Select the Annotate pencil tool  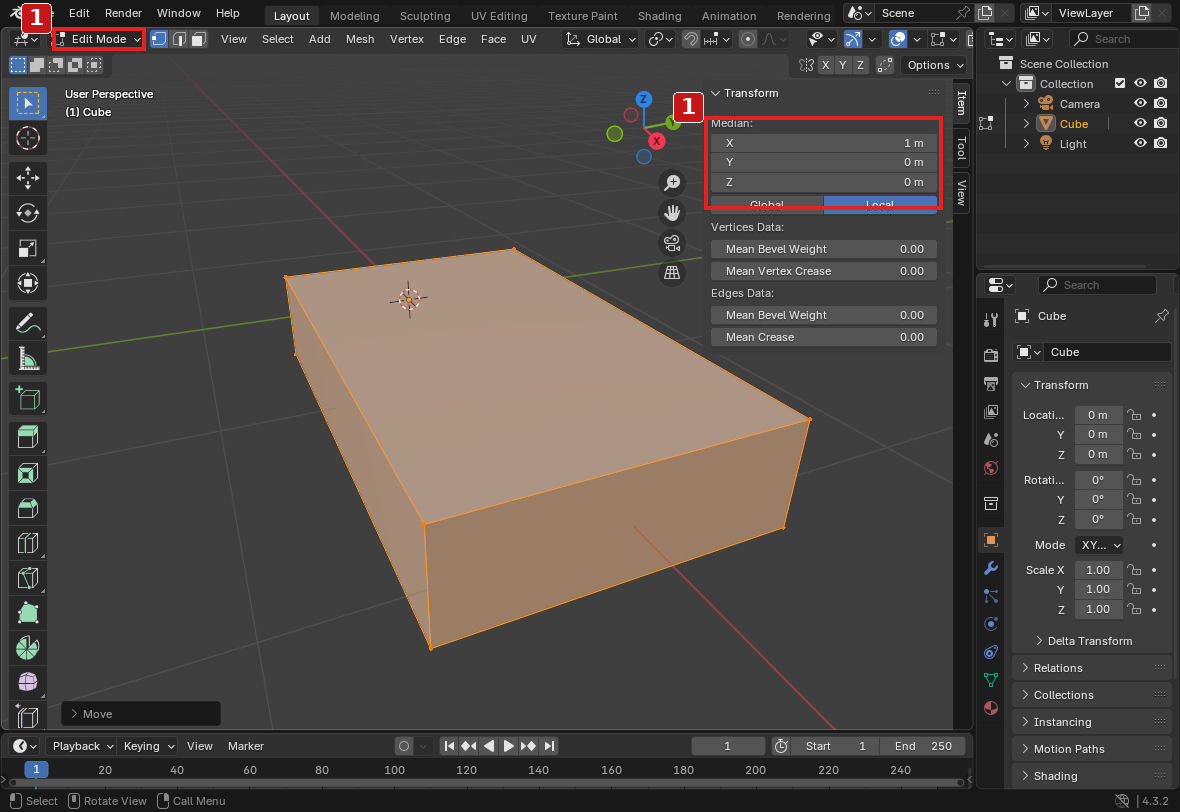click(x=28, y=324)
